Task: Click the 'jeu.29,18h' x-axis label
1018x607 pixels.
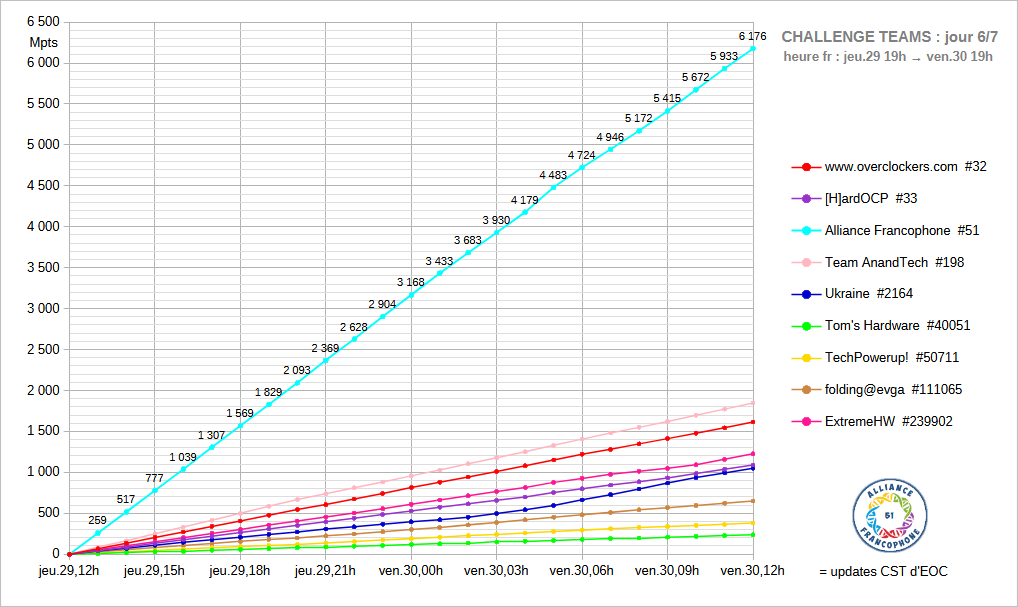Action: click(238, 571)
